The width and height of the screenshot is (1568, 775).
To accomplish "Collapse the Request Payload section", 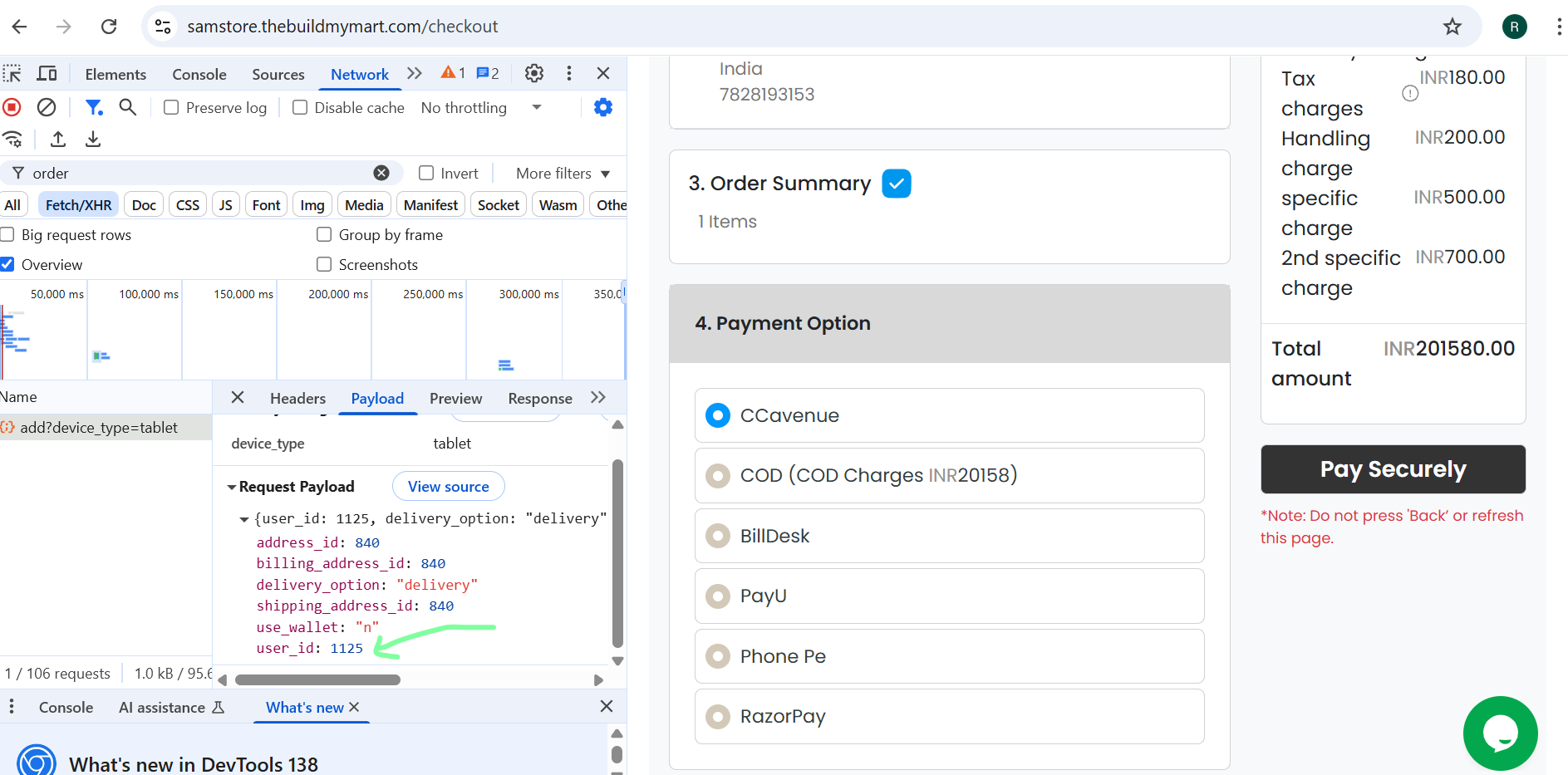I will [233, 487].
